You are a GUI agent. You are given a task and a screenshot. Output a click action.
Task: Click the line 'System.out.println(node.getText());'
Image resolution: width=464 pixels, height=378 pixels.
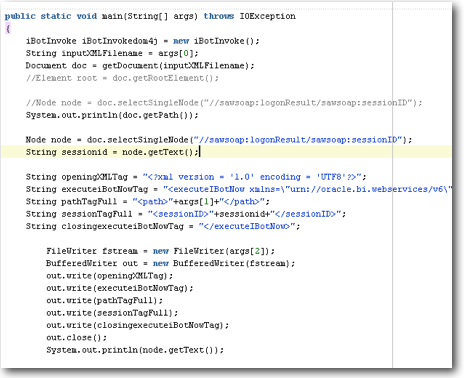tap(135, 350)
